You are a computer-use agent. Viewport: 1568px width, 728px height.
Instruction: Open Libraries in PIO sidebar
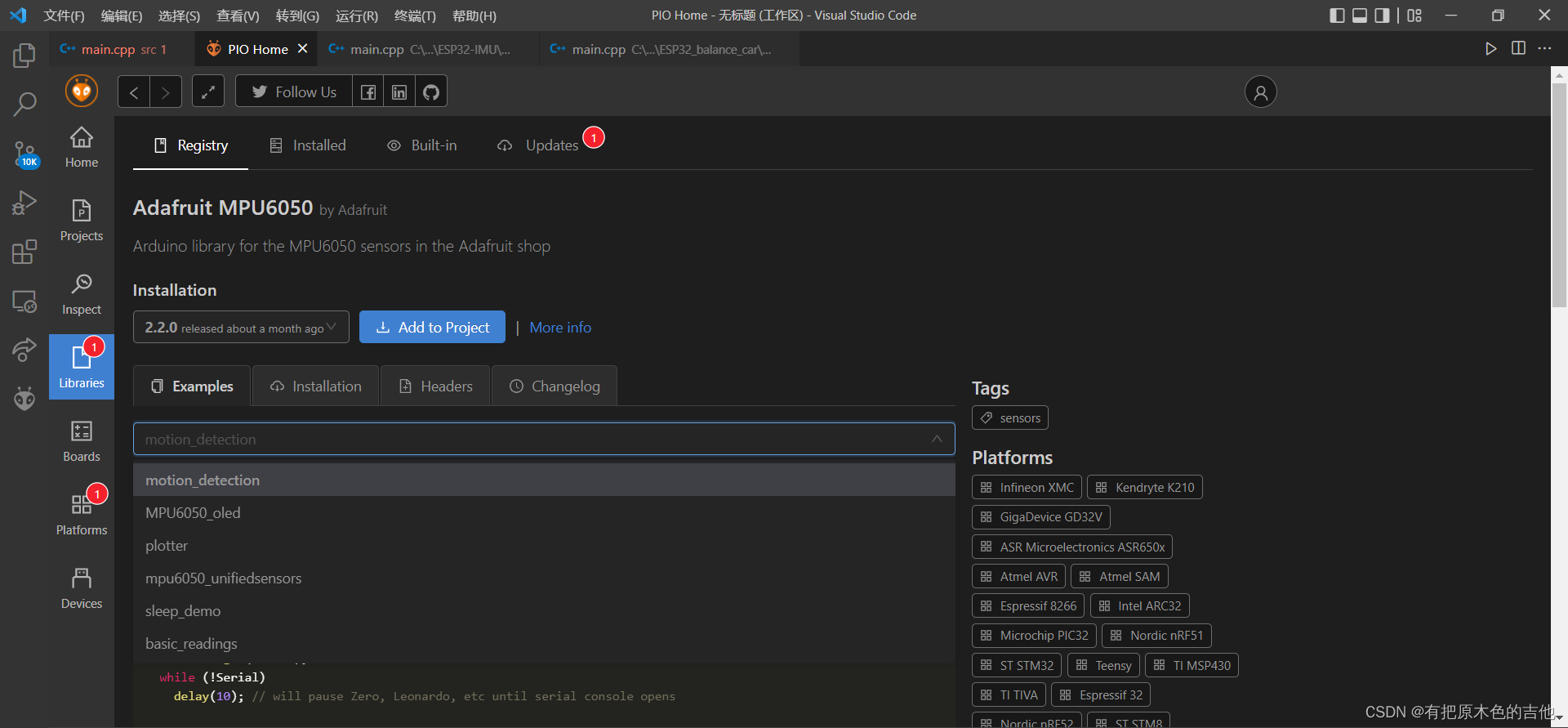82,367
